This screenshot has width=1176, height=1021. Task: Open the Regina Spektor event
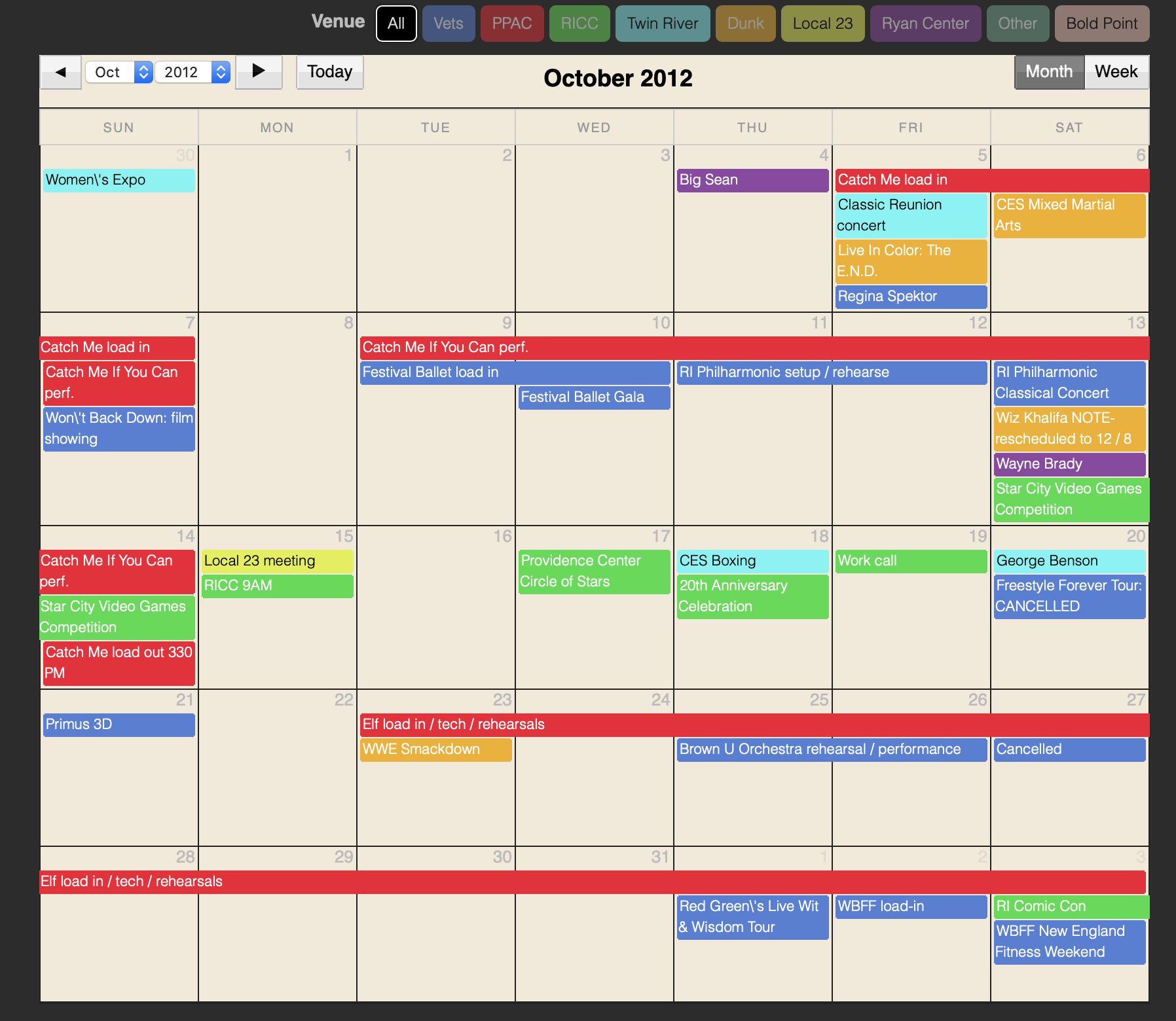point(910,296)
